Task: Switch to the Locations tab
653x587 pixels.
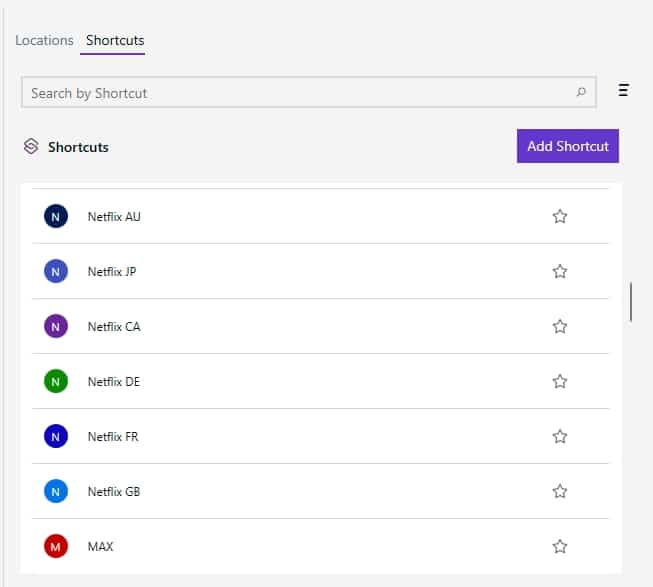Action: [x=44, y=41]
